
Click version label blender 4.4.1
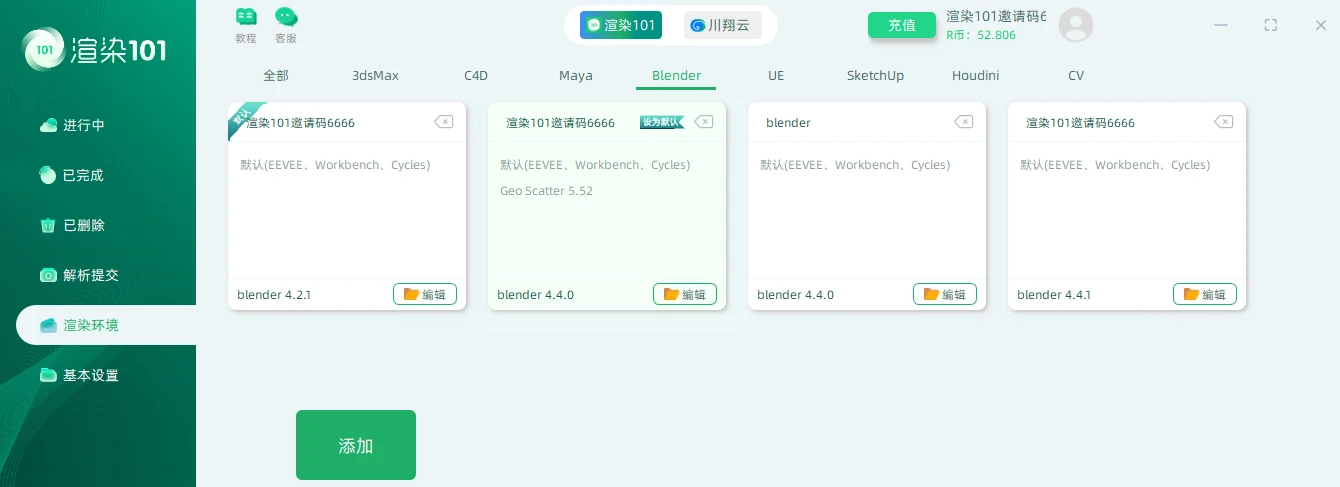click(x=1054, y=295)
